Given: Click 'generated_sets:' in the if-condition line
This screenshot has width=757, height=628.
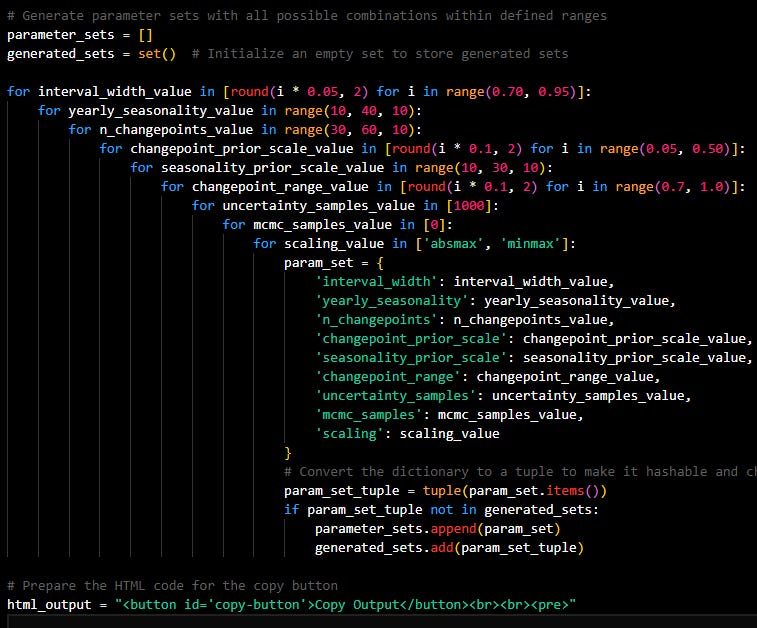Looking at the screenshot, I should point(541,510).
